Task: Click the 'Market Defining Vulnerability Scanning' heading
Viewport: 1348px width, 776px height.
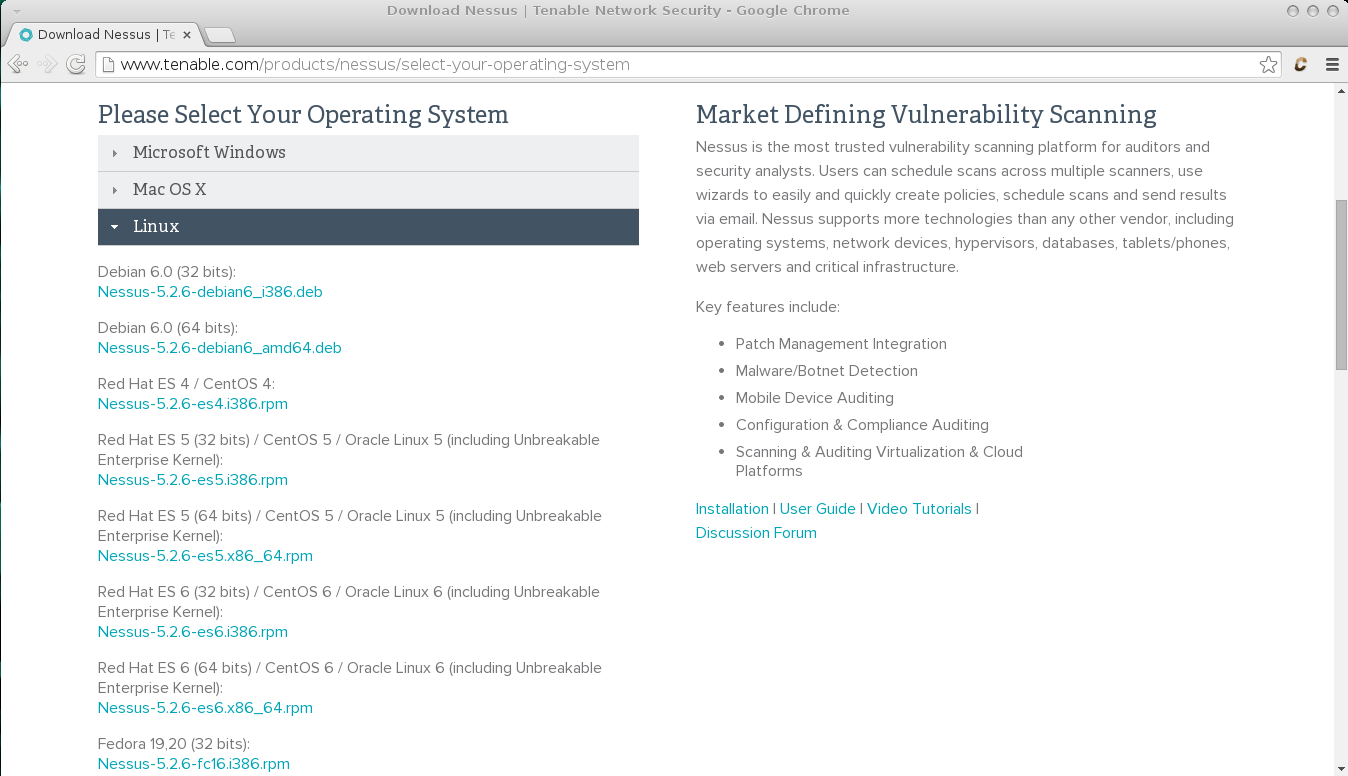Action: pyautogui.click(x=926, y=115)
